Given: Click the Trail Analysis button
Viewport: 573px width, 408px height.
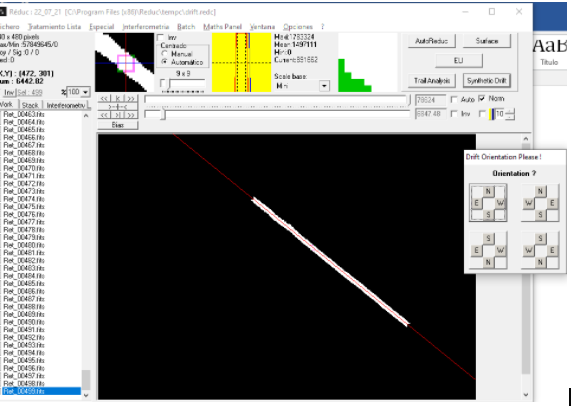Looking at the screenshot, I should coord(432,80).
